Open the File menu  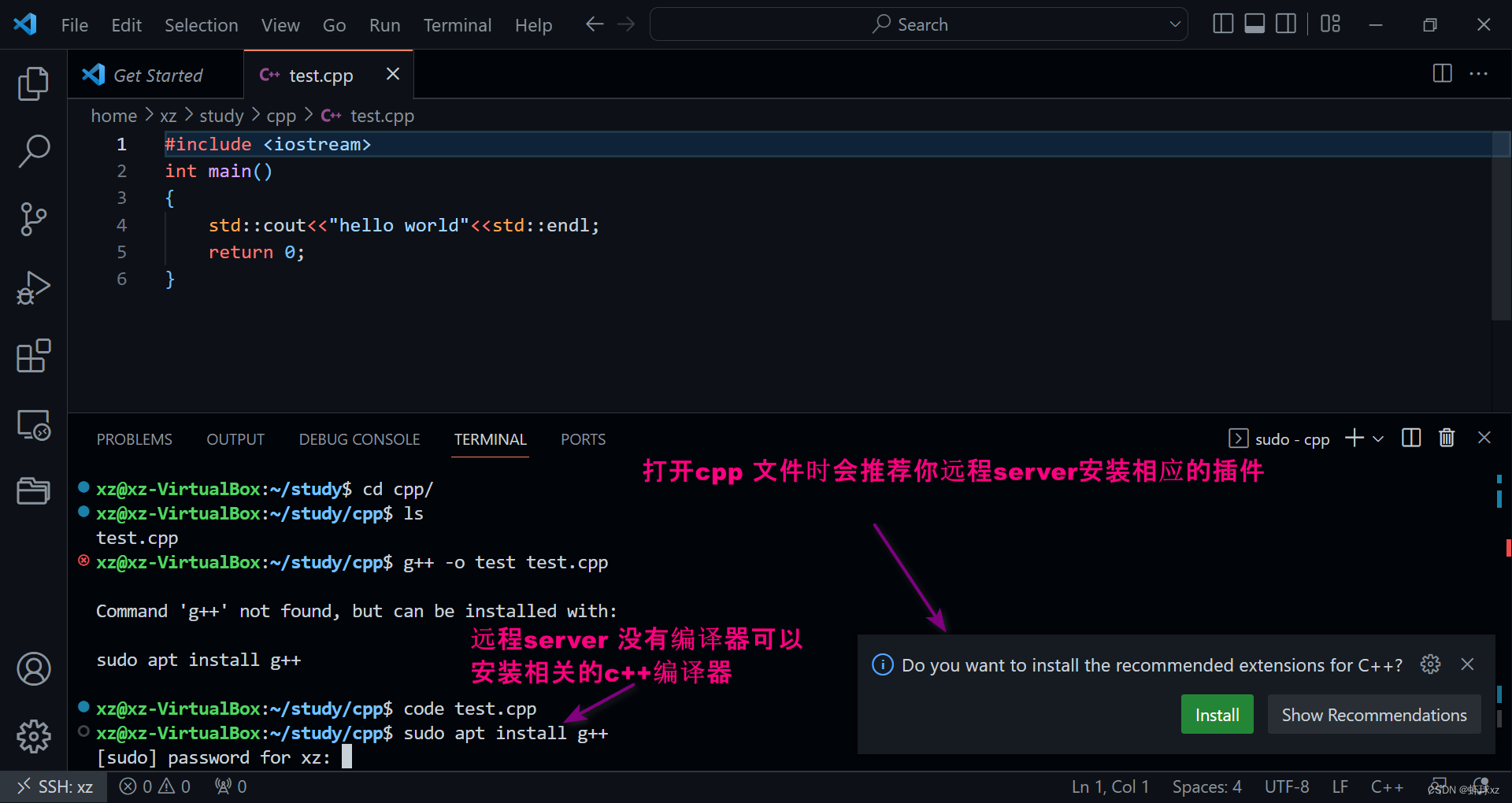pos(75,25)
